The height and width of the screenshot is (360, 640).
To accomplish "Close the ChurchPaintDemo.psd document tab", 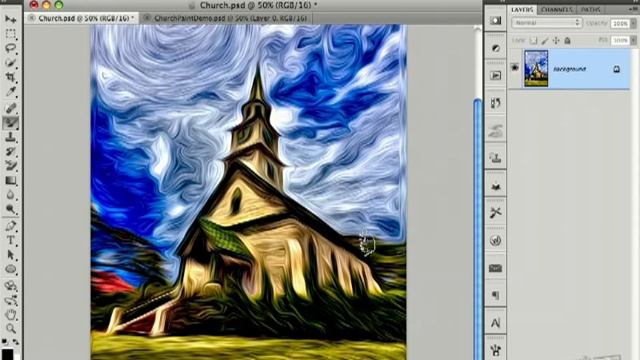I will (147, 18).
